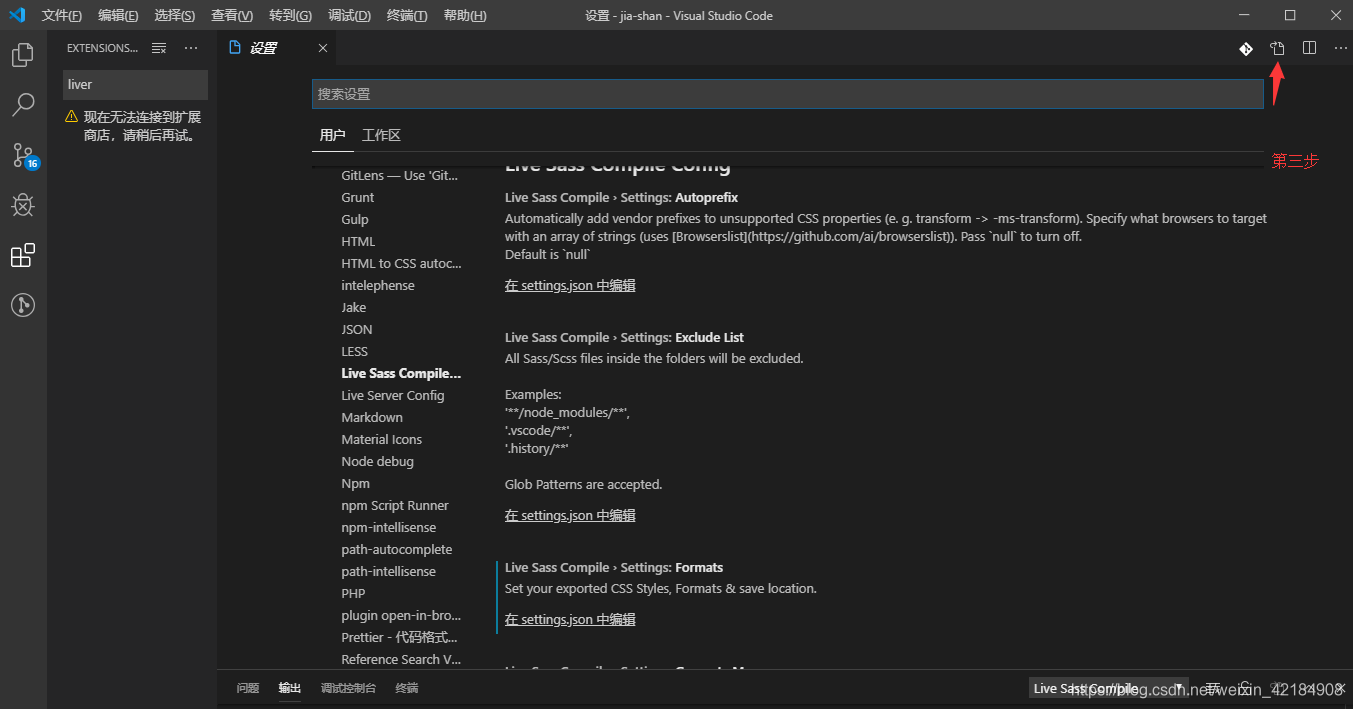
Task: Select plugin open-in-bro... in settings tree
Action: [400, 615]
